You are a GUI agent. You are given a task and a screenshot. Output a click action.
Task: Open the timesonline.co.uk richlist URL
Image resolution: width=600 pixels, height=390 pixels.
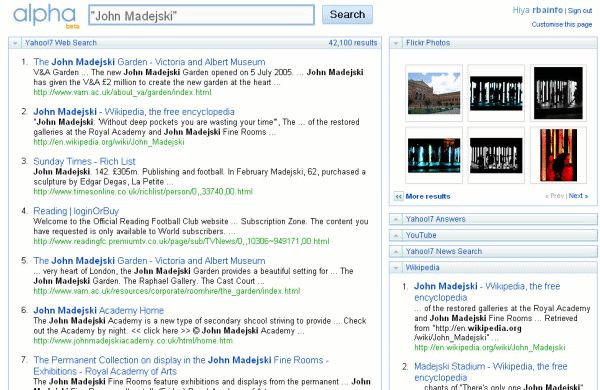click(x=143, y=191)
